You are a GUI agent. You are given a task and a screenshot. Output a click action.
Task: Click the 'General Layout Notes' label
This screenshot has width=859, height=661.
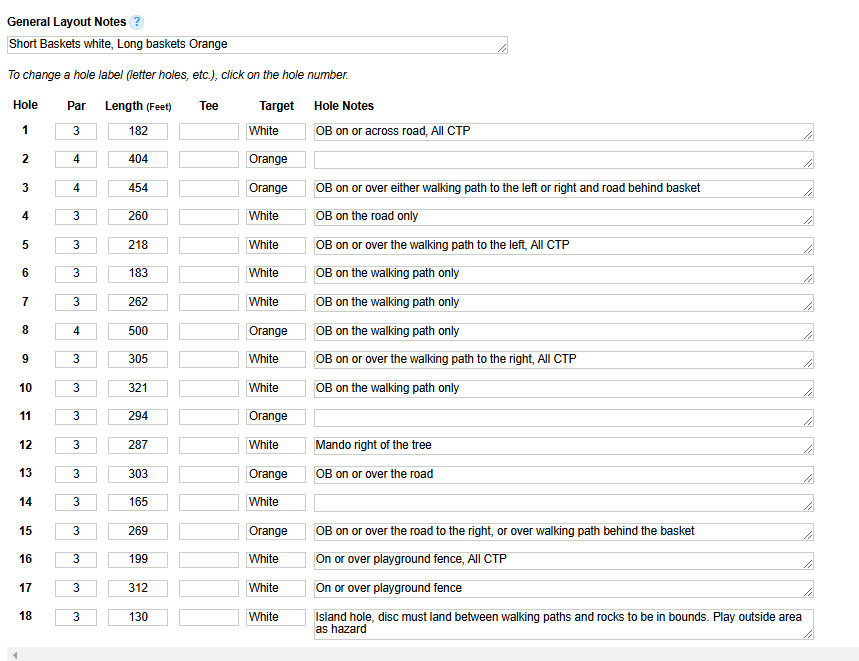[66, 22]
